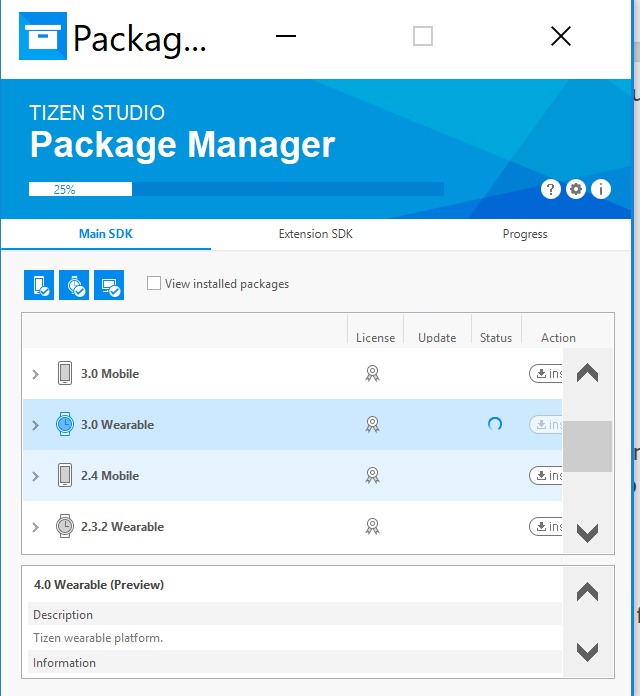Viewport: 640px width, 696px height.
Task: Open the settings gear icon
Action: tap(576, 190)
